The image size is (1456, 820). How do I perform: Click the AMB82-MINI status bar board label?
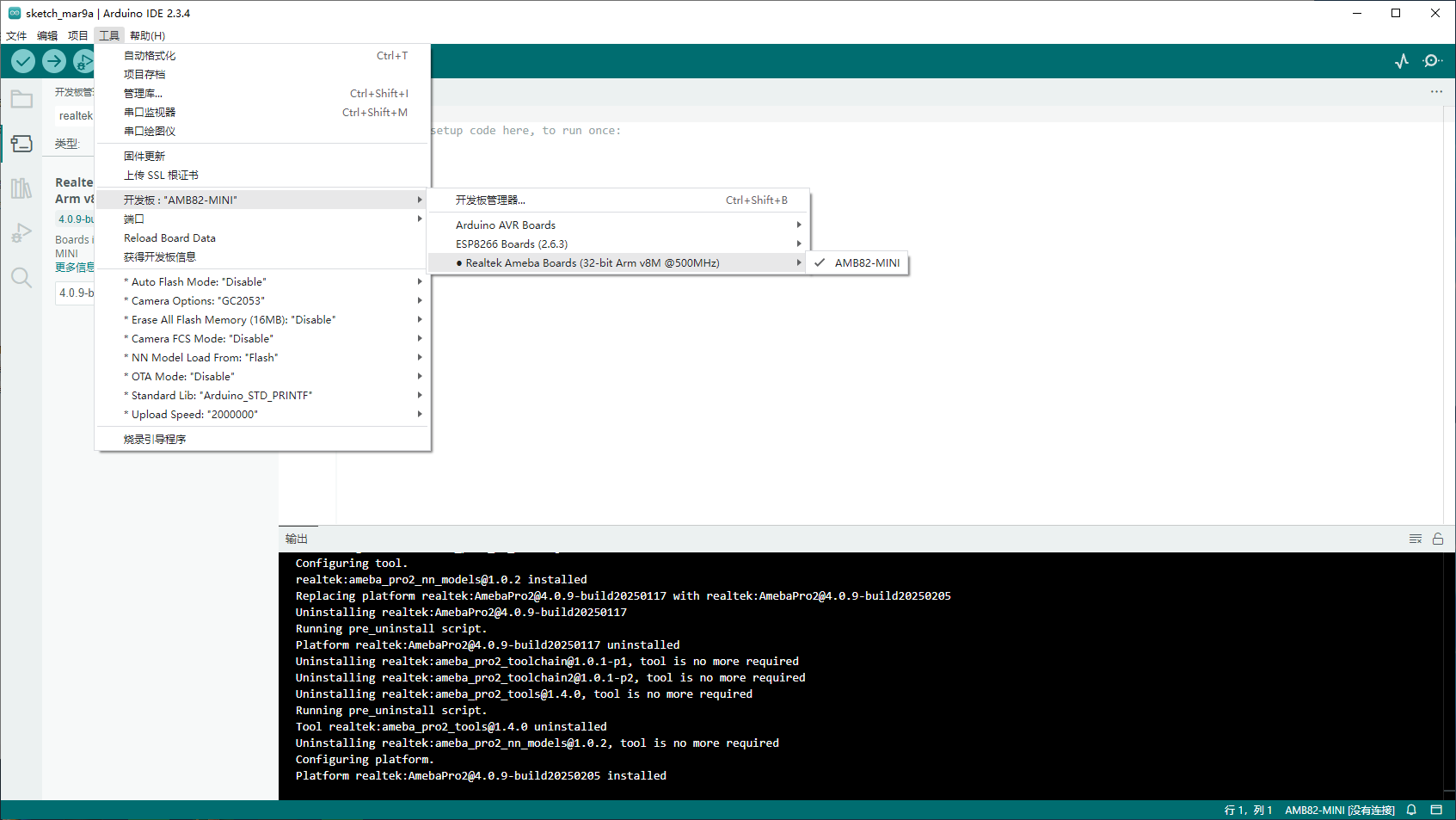click(1339, 811)
